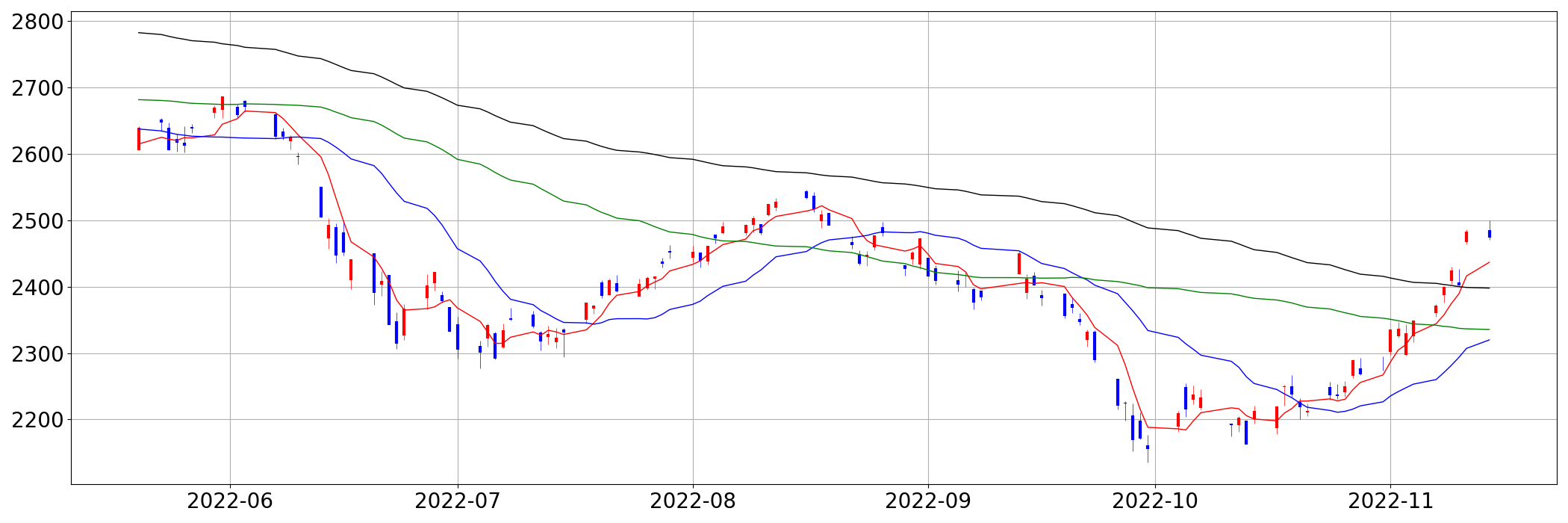The image size is (1568, 523).
Task: Click the 2200 y-axis tick label
Action: click(37, 420)
